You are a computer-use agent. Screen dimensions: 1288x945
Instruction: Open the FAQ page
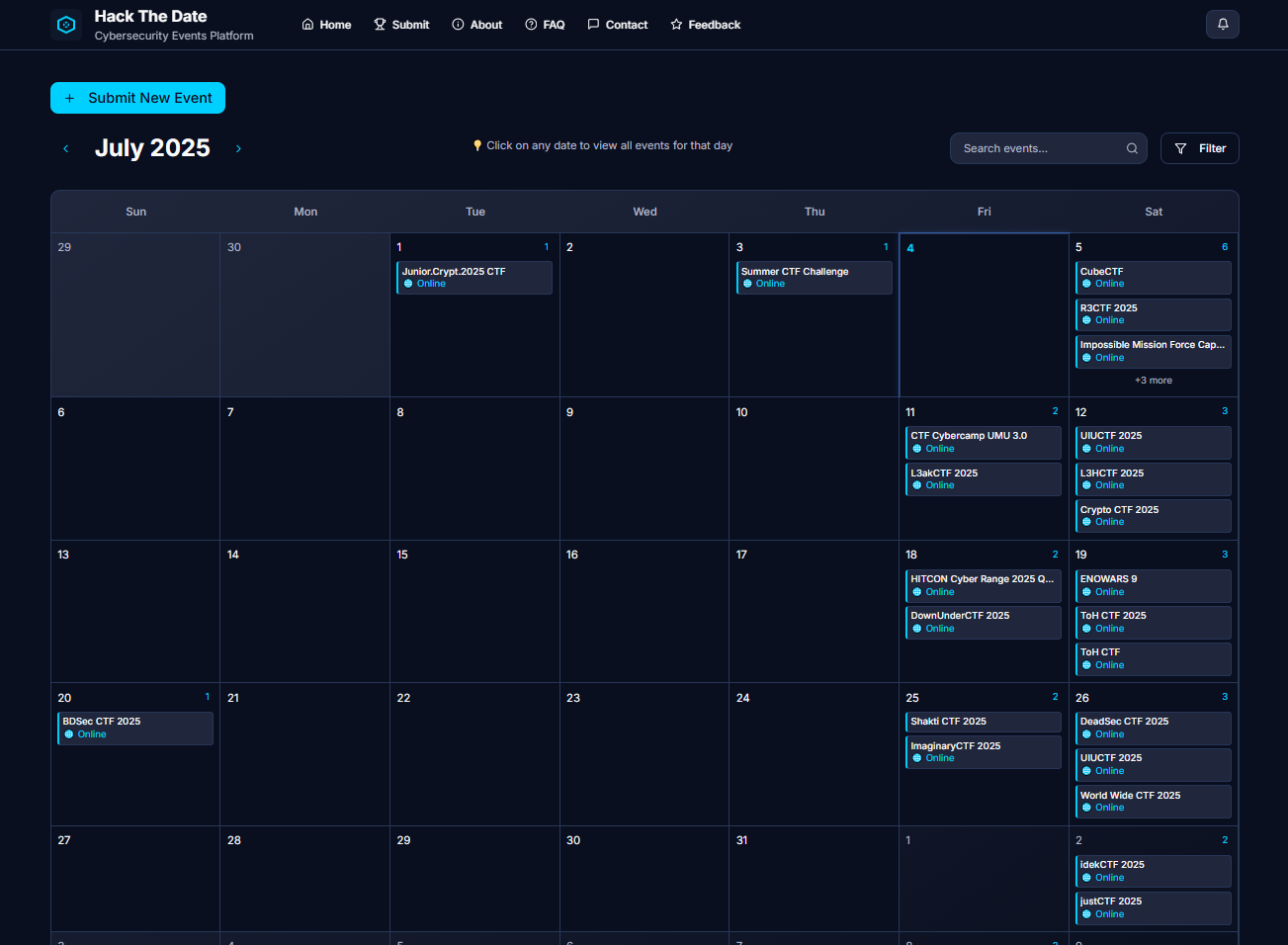tap(545, 25)
